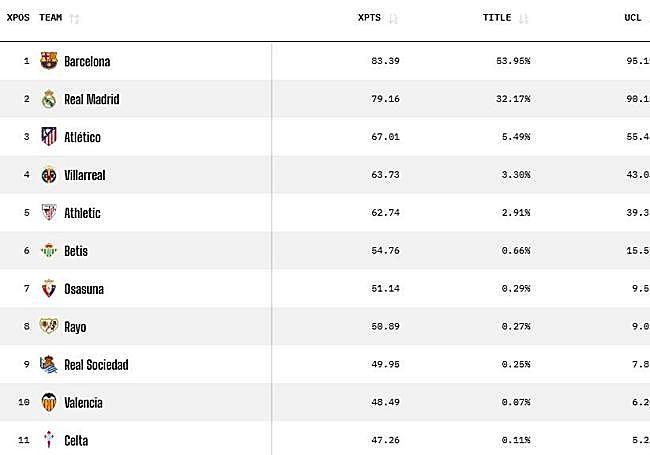Click the Rayo club crest
The height and width of the screenshot is (455, 650).
[x=49, y=326]
